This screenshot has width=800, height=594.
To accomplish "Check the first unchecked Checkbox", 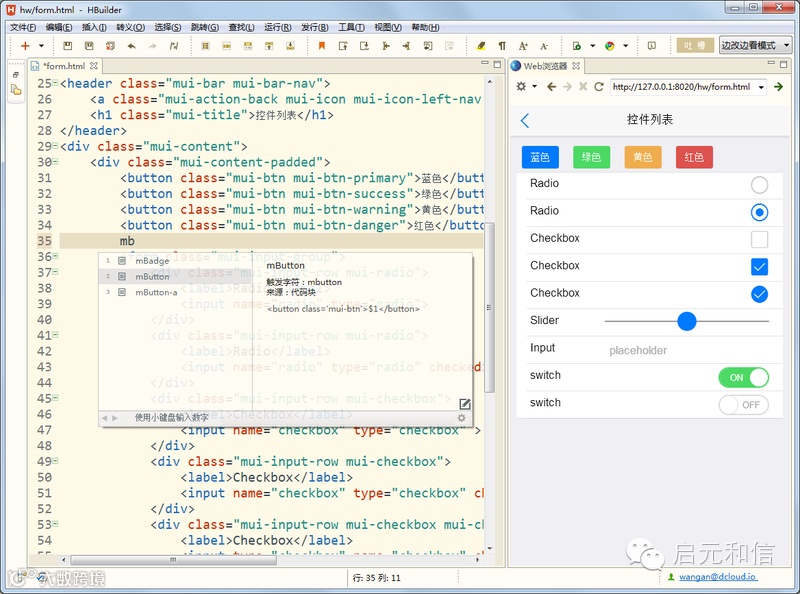I will (x=759, y=239).
